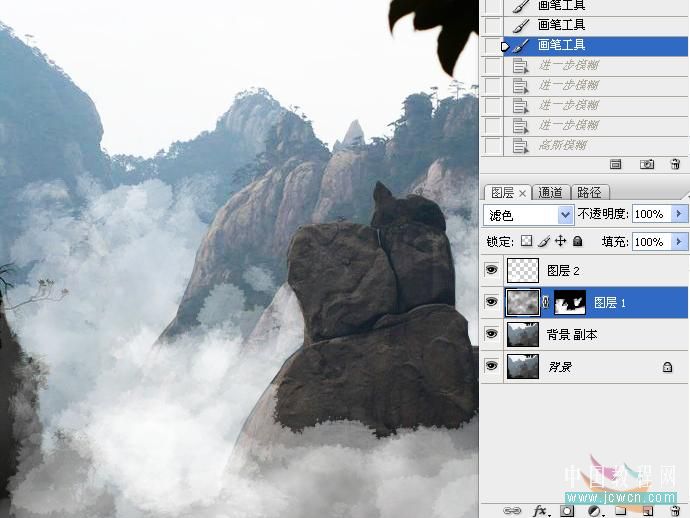Click the link layers icon

(512, 511)
